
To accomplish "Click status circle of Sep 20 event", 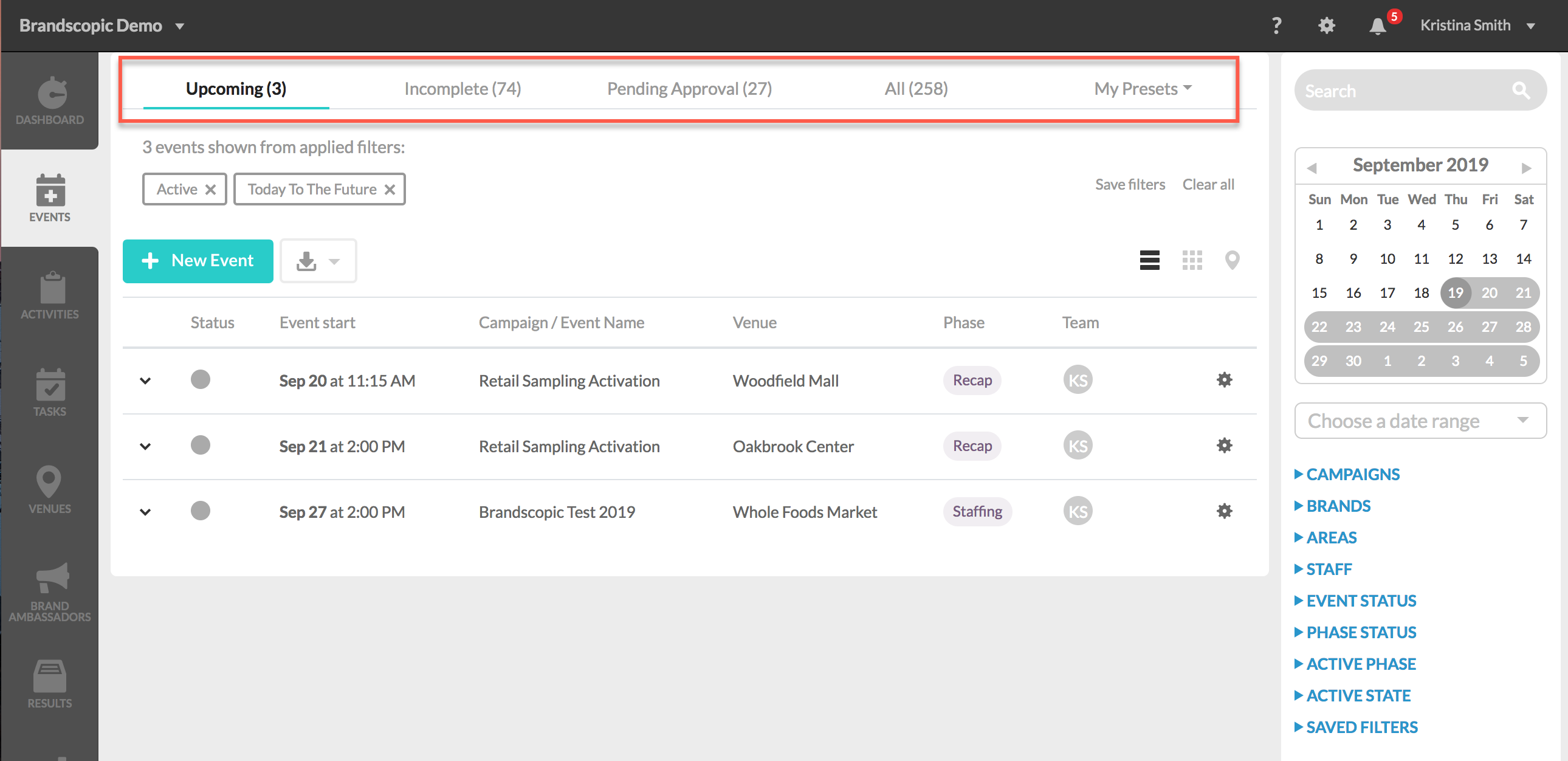I will (201, 379).
